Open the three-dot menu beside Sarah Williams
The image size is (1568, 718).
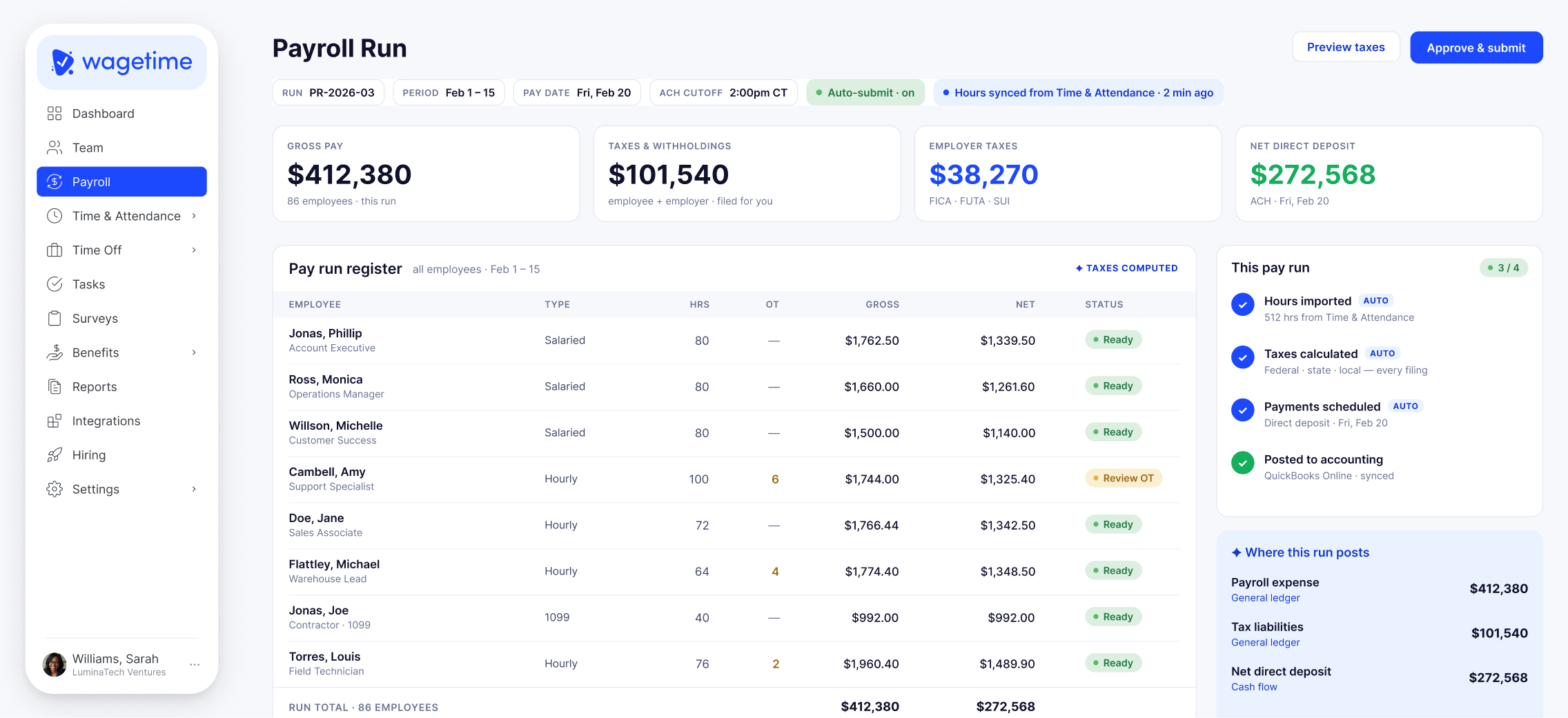coord(195,665)
